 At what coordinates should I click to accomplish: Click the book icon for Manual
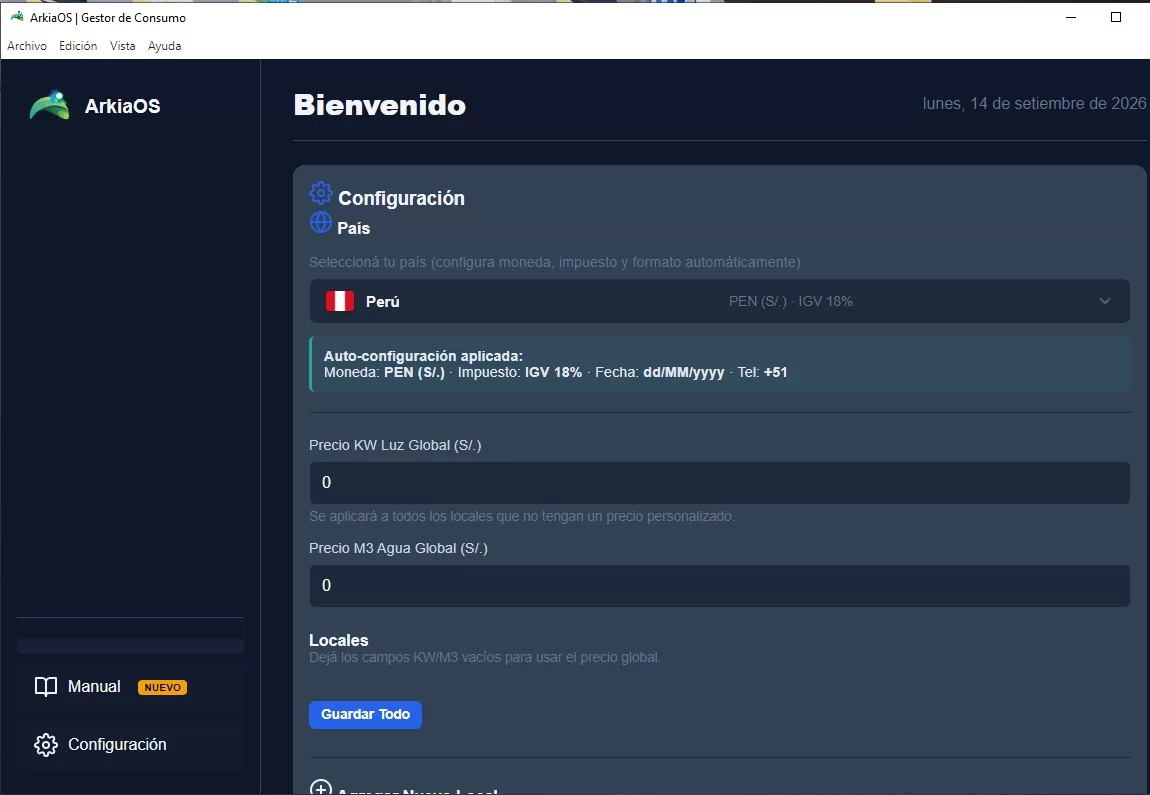[x=45, y=686]
